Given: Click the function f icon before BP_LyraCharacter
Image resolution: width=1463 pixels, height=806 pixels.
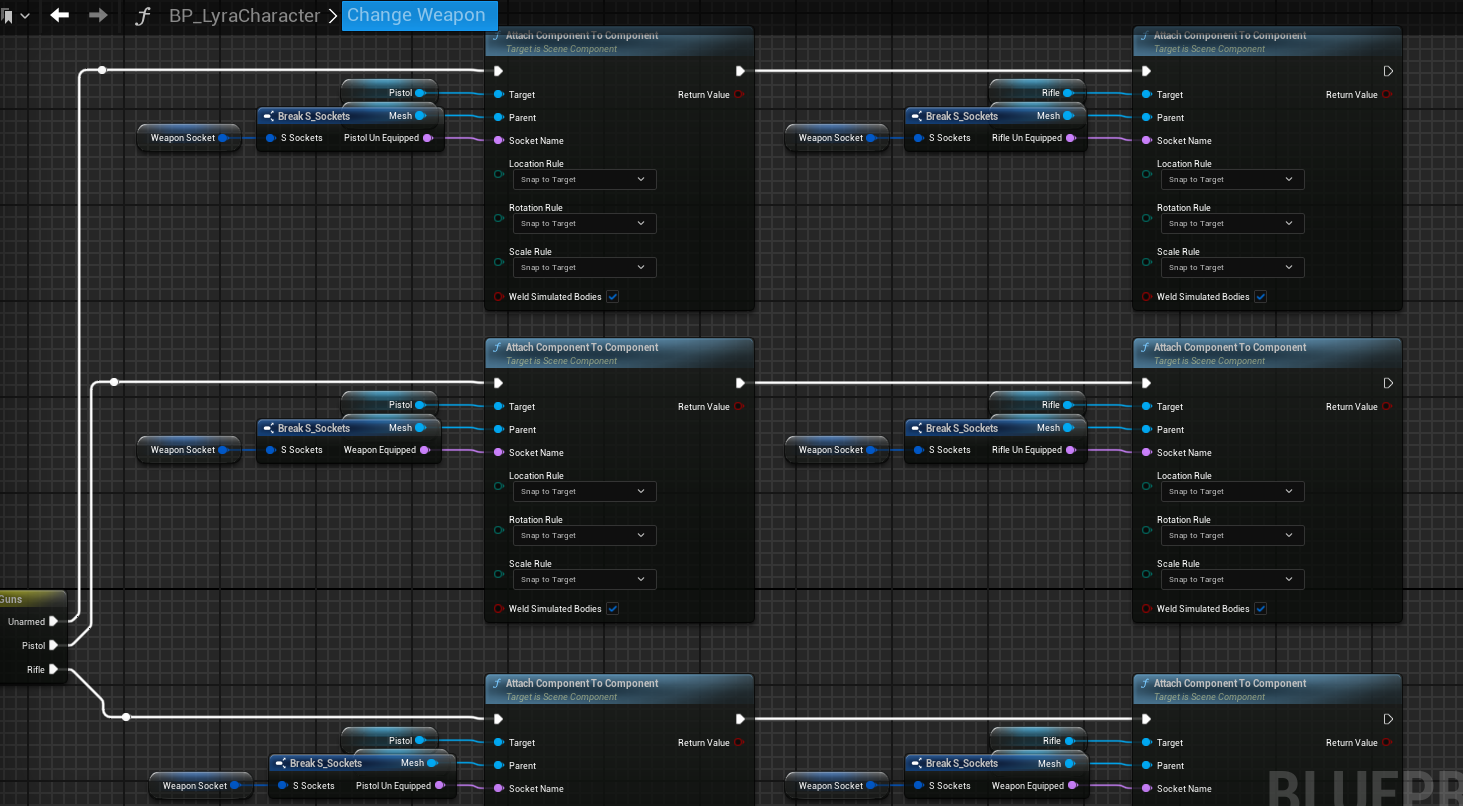Looking at the screenshot, I should point(142,16).
